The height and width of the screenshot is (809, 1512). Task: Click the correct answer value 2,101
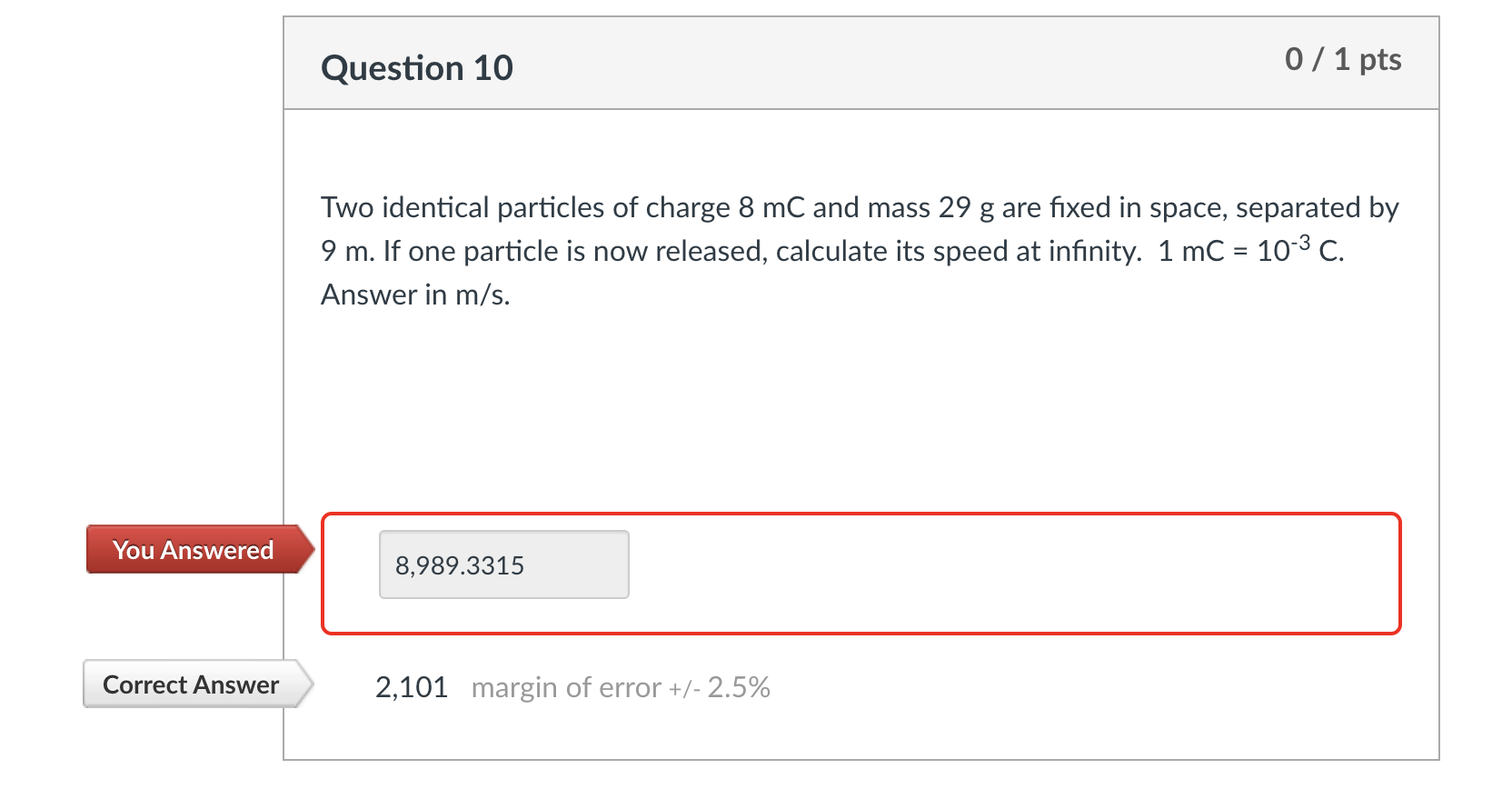click(412, 687)
